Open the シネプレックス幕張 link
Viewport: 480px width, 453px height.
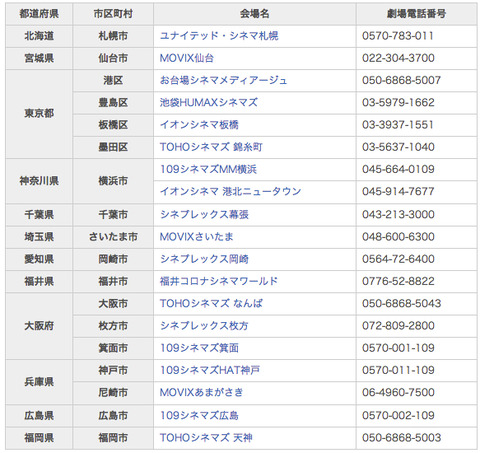[204, 214]
